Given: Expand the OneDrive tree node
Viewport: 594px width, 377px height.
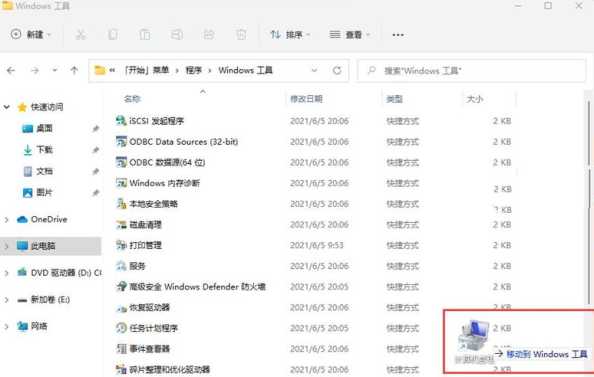Looking at the screenshot, I should 6,219.
